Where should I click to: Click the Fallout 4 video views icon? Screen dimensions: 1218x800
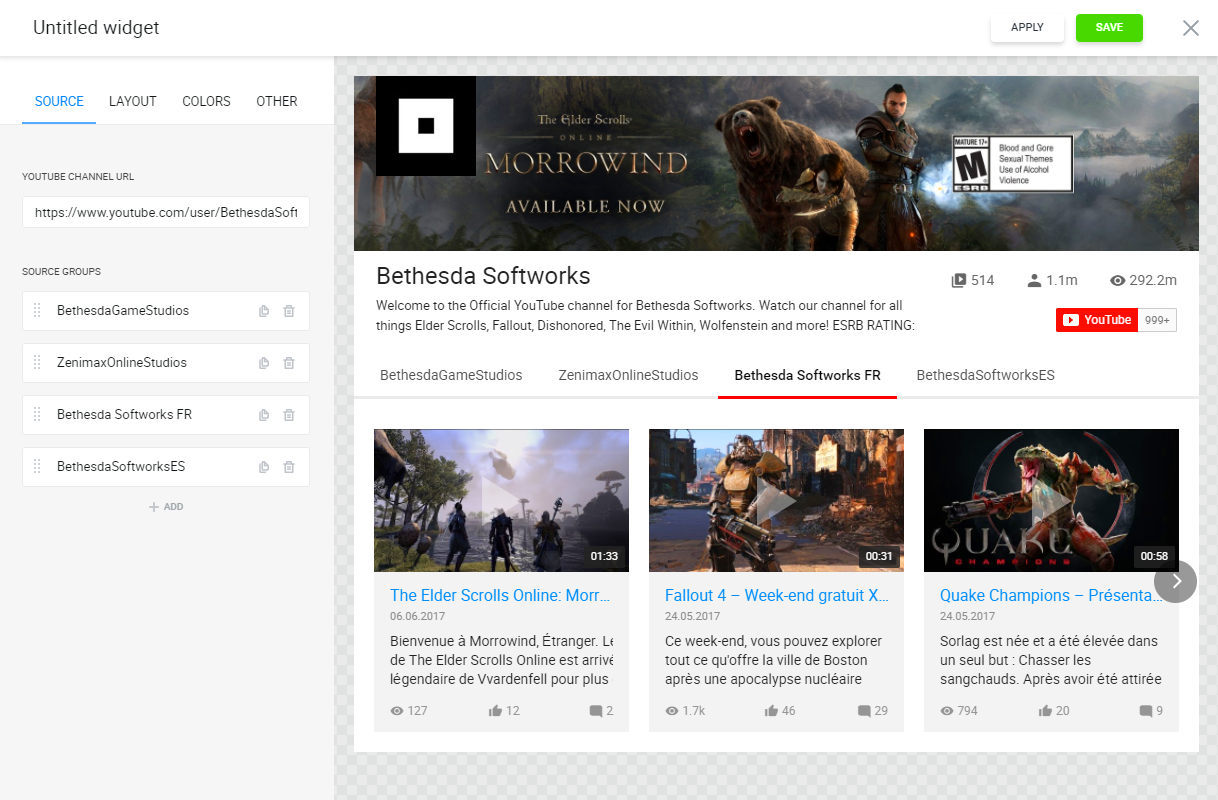click(x=672, y=711)
